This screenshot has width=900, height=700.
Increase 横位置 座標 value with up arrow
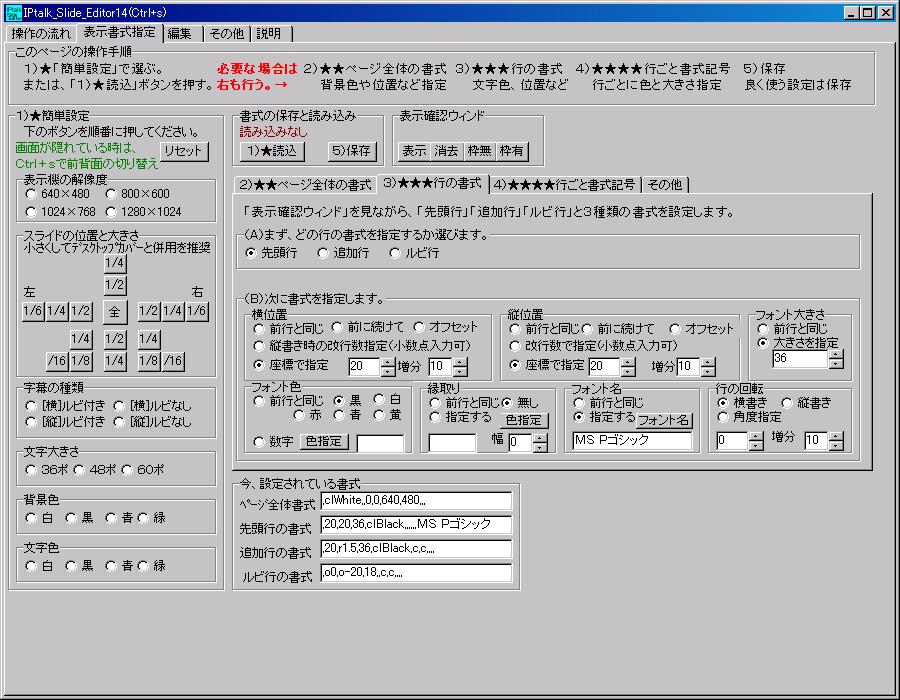coord(388,362)
